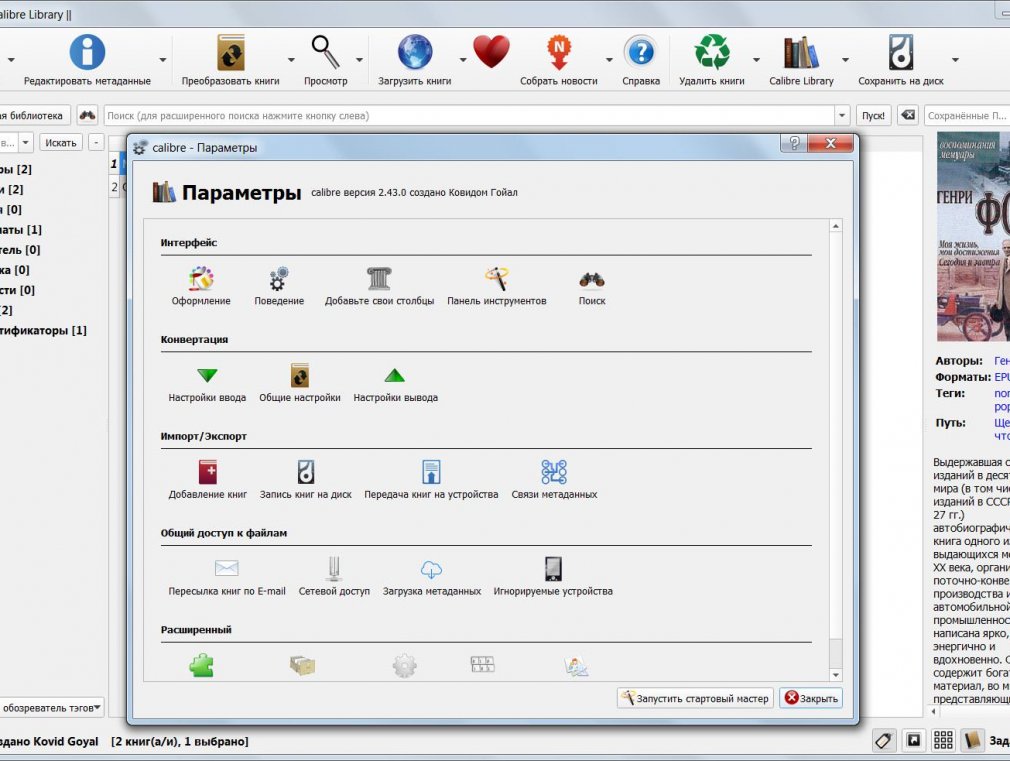Open the Собрать новости dropdown arrow
Screen dimensions: 1010x761
coord(609,60)
